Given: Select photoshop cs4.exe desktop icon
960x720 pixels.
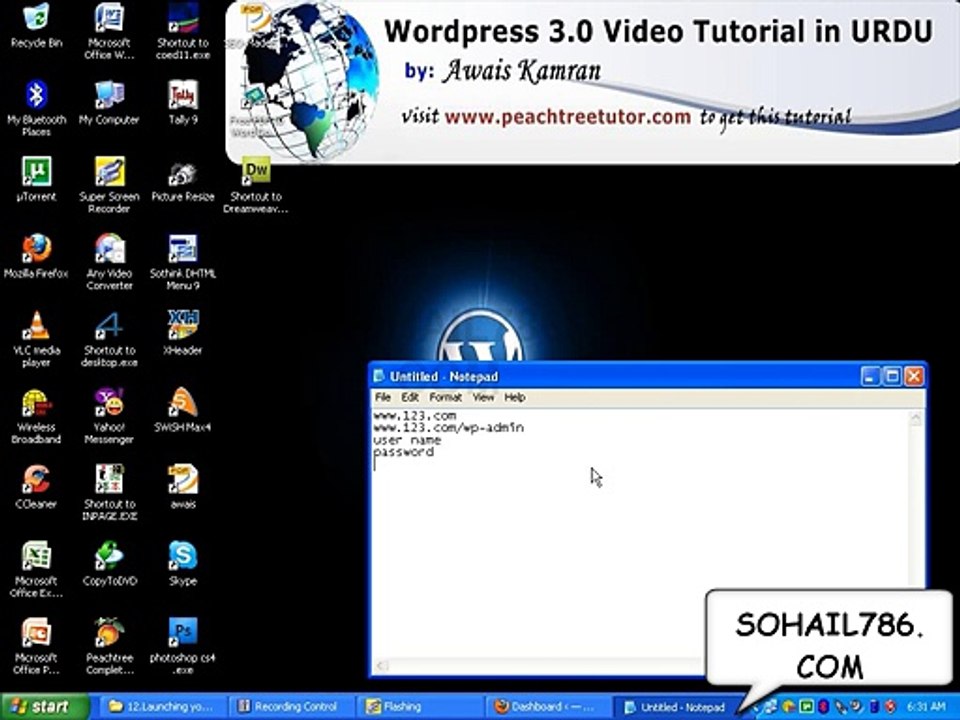Looking at the screenshot, I should 182,645.
